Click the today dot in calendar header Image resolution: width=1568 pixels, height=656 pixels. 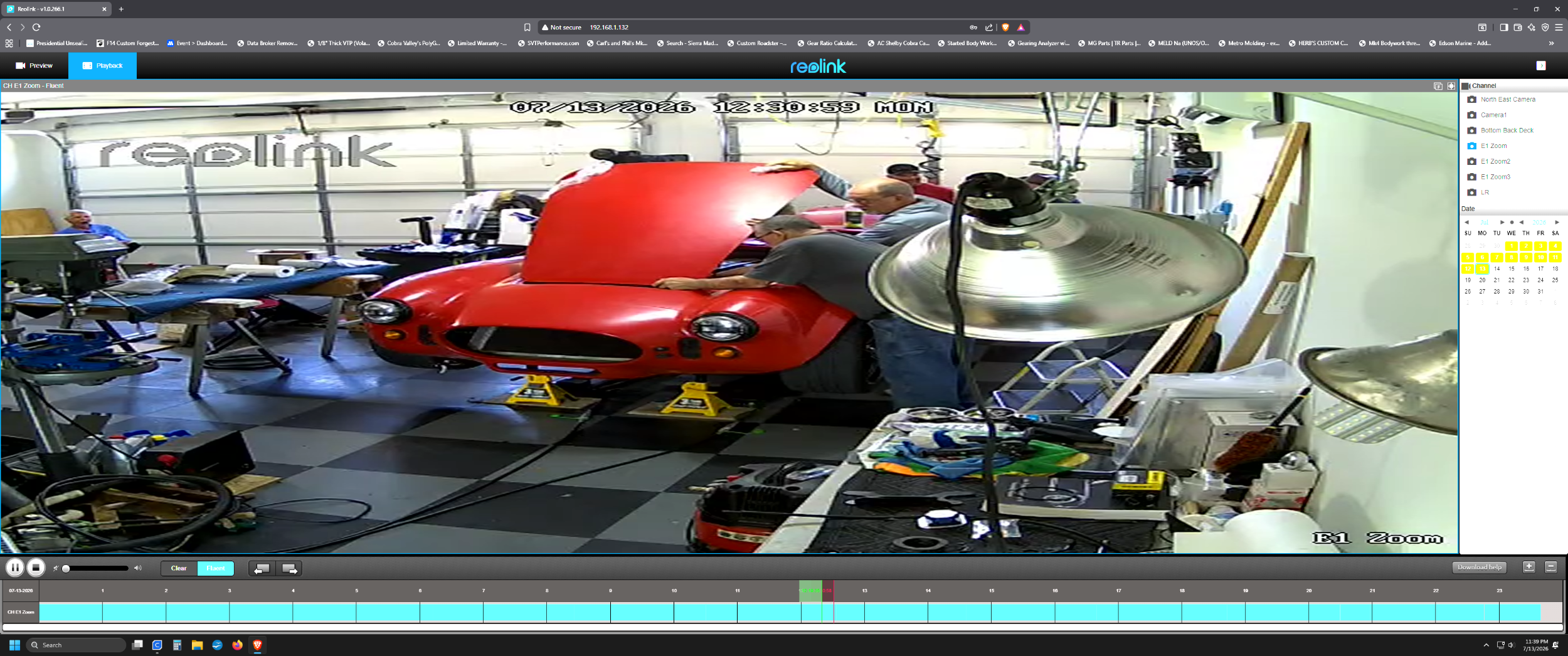click(x=1512, y=222)
